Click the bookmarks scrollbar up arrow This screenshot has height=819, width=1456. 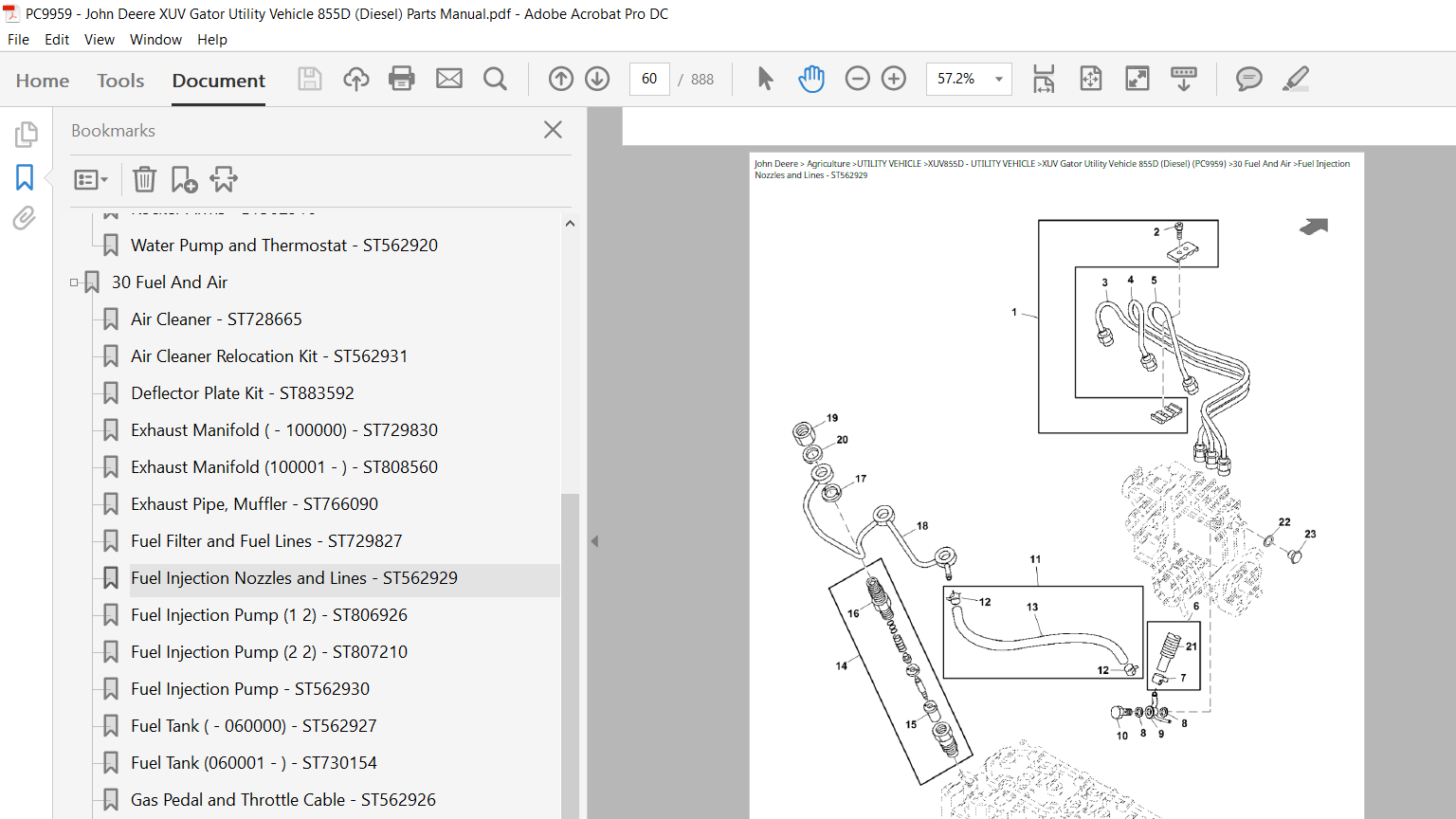tap(570, 224)
